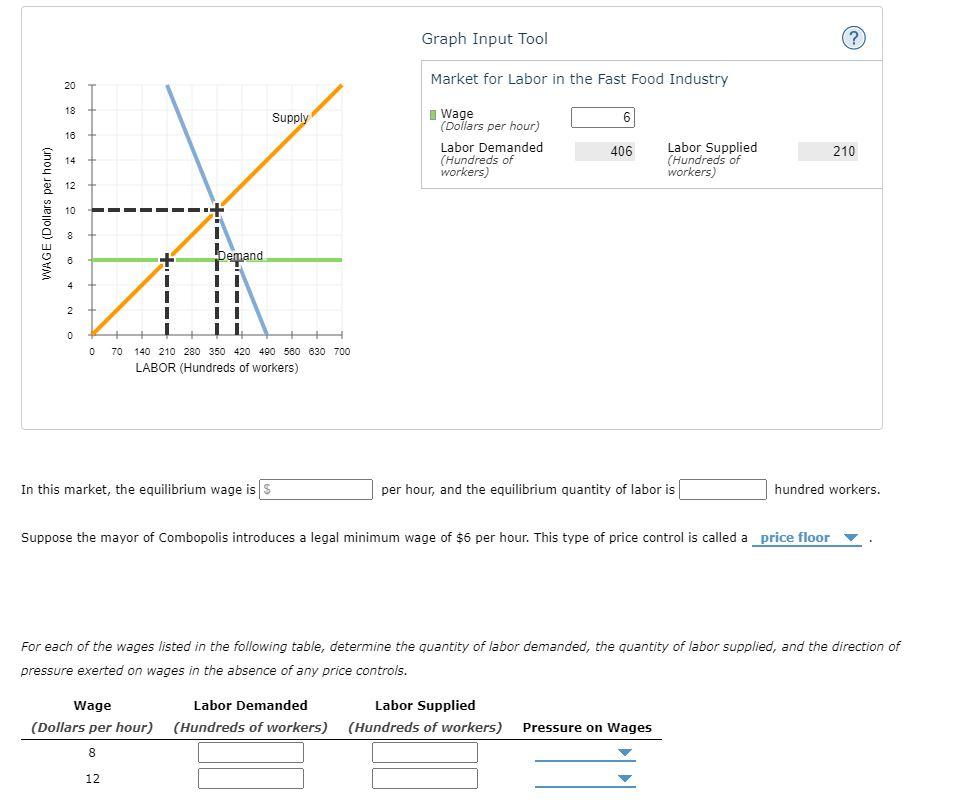Click the Labor Demanded input for wage 12
This screenshot has width=958, height=811.
pos(251,778)
